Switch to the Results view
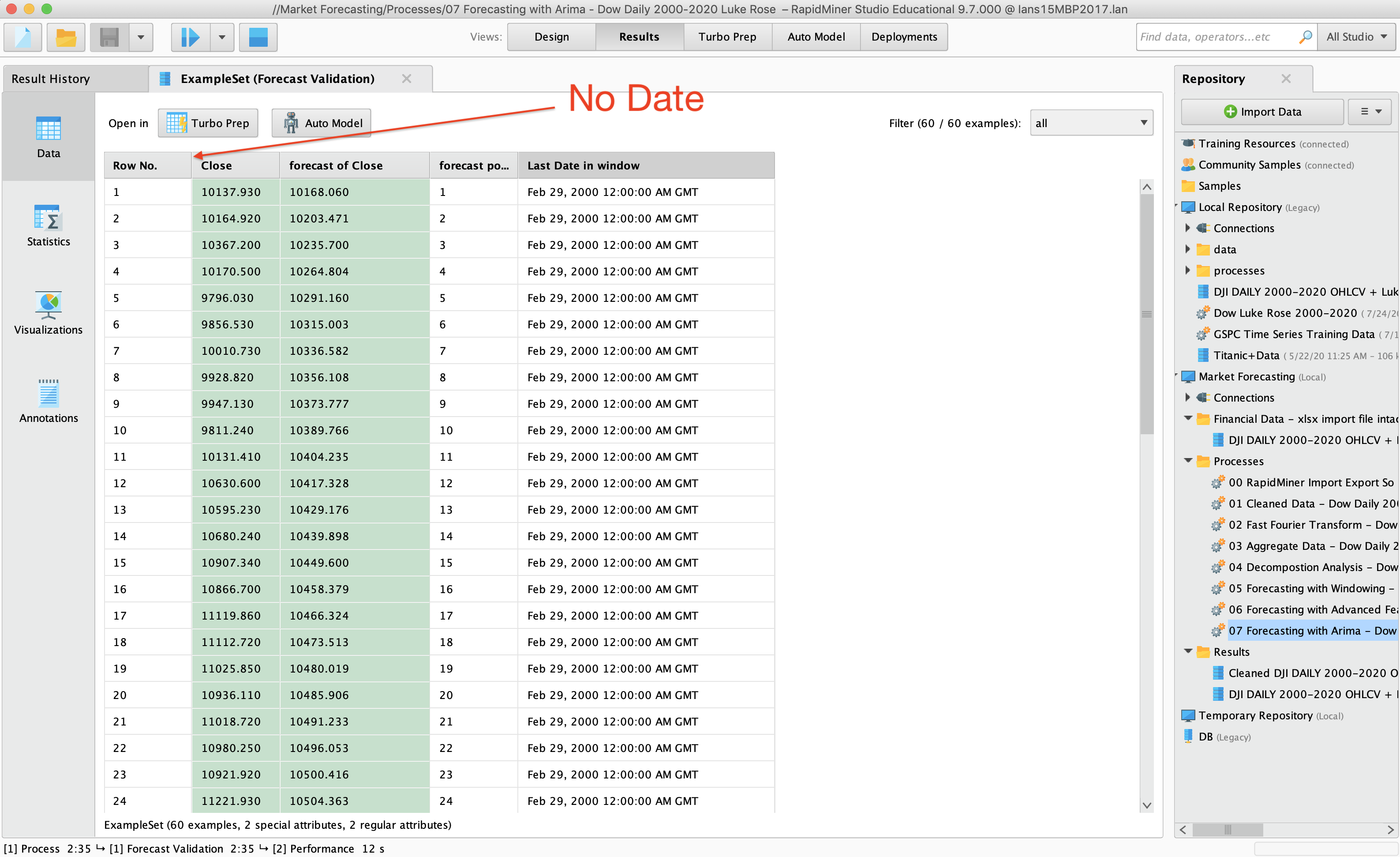Screen dimensions: 1400x857 (x=639, y=37)
